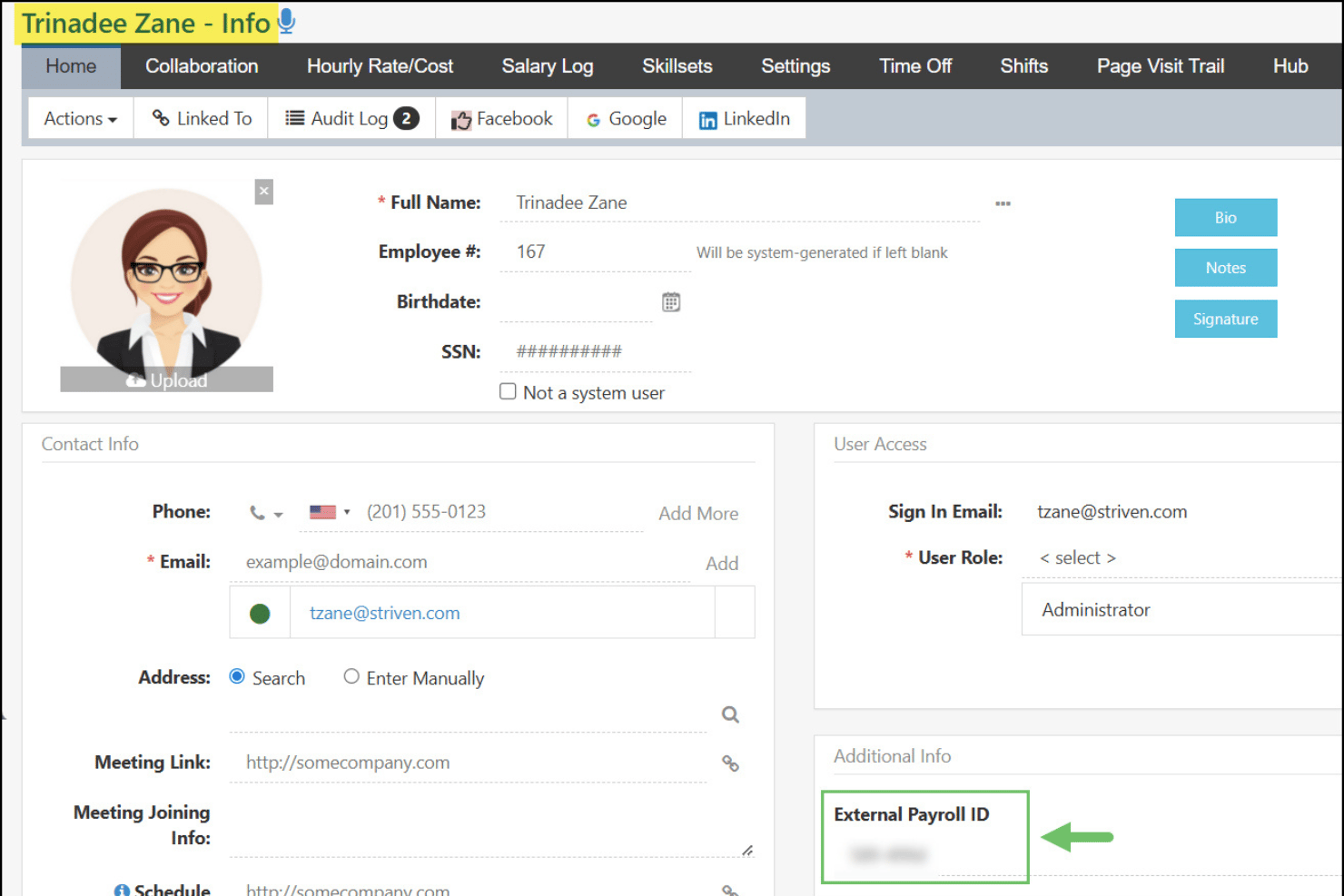Open the country flag code dropdown

330,512
